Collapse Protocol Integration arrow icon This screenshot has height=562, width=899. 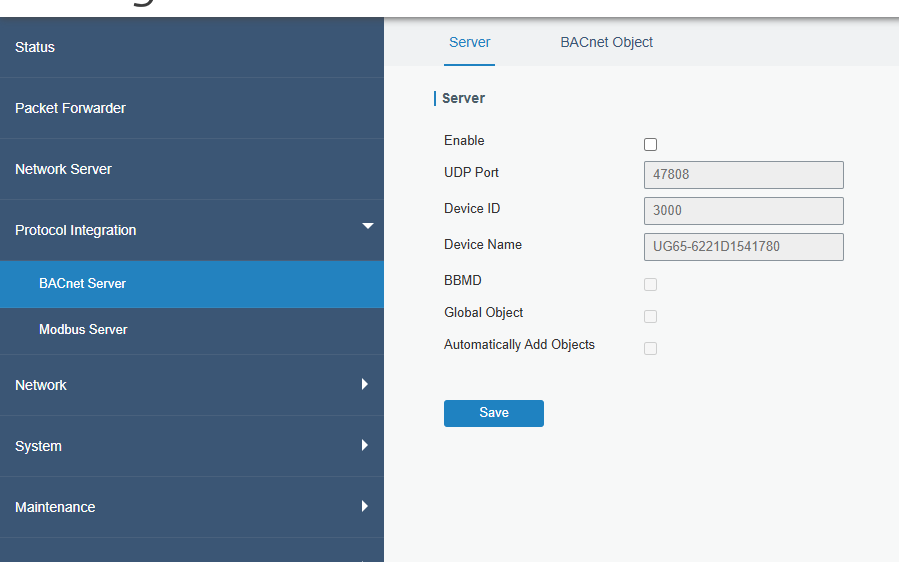[x=368, y=226]
